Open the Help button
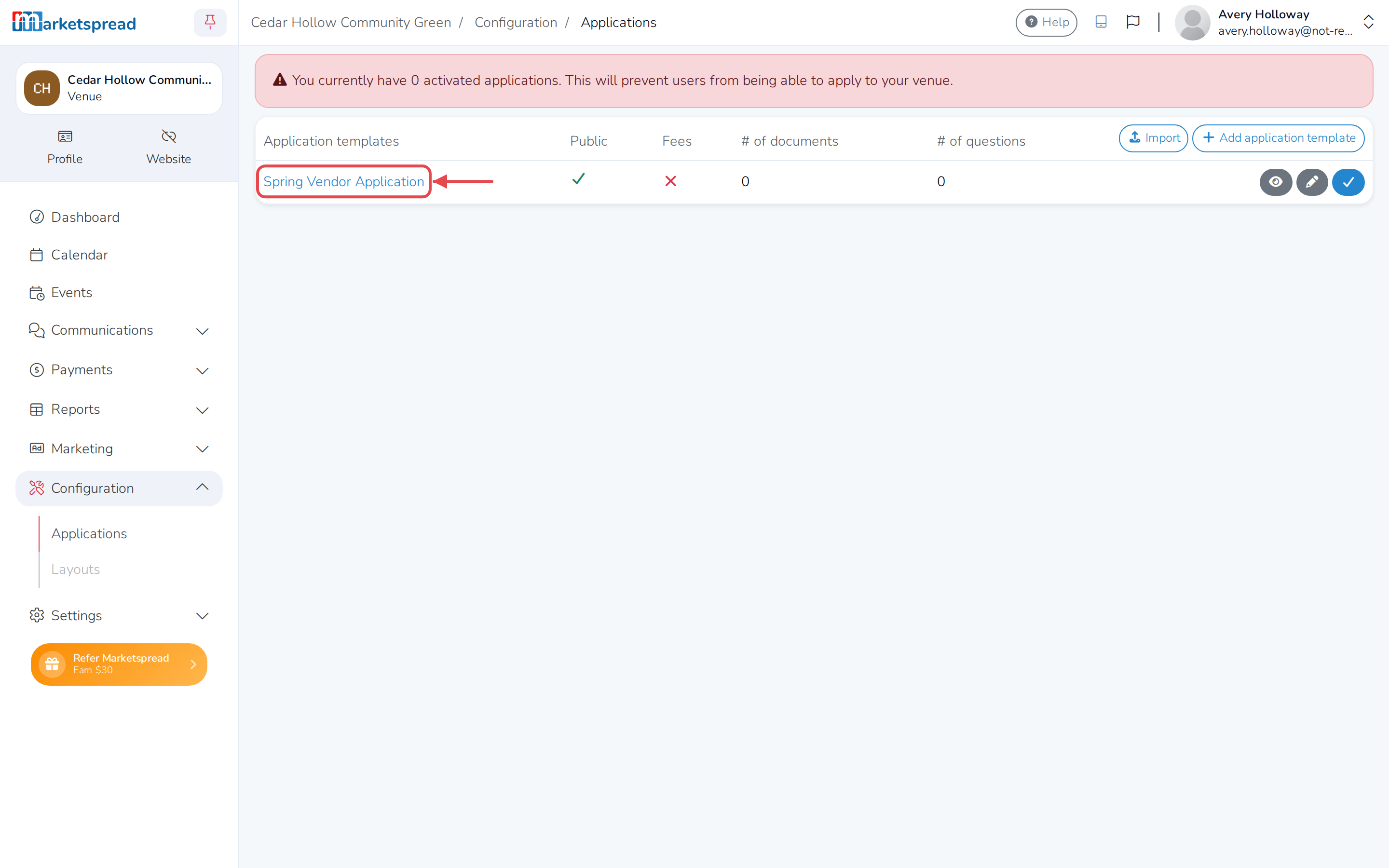Viewport: 1389px width, 868px height. [x=1047, y=22]
